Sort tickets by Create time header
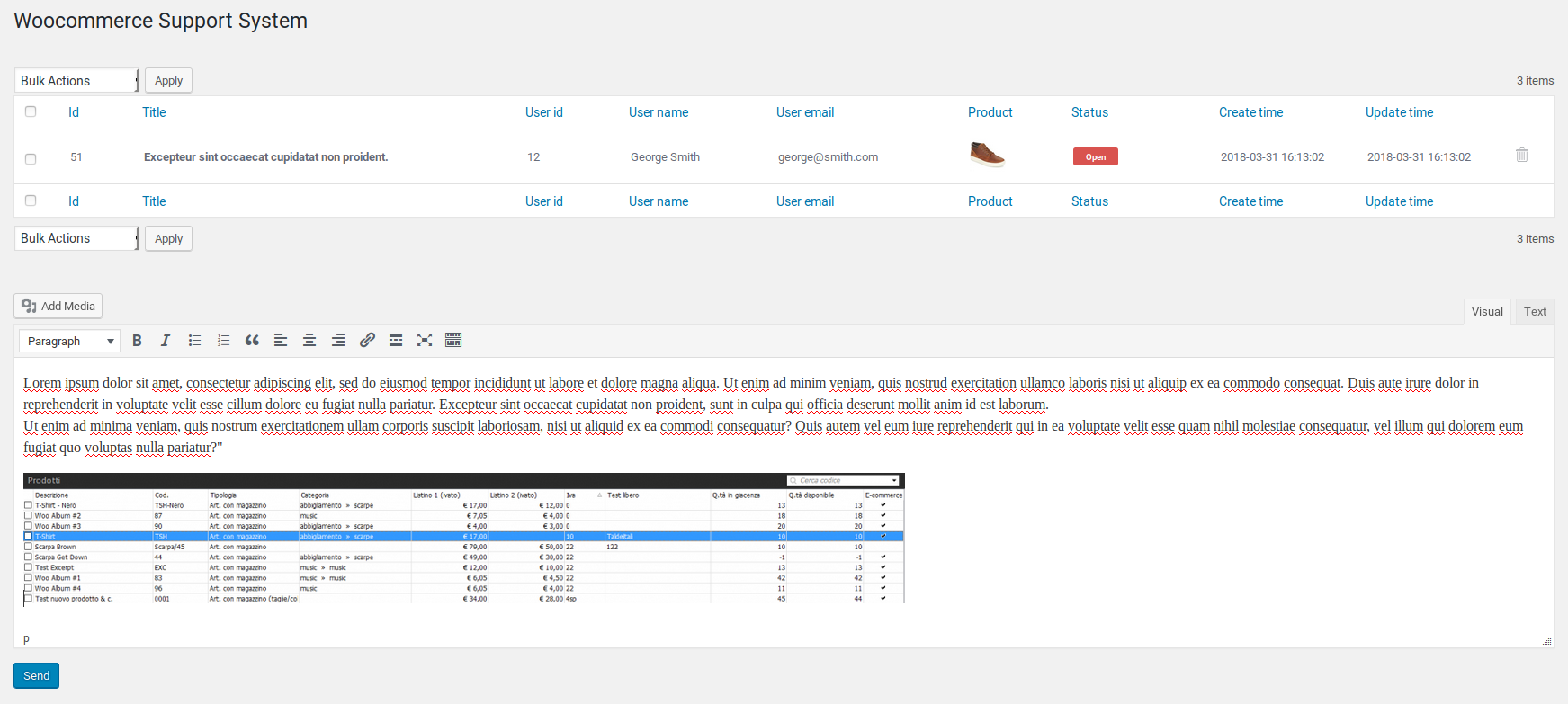Image resolution: width=1568 pixels, height=704 pixels. pyautogui.click(x=1250, y=112)
